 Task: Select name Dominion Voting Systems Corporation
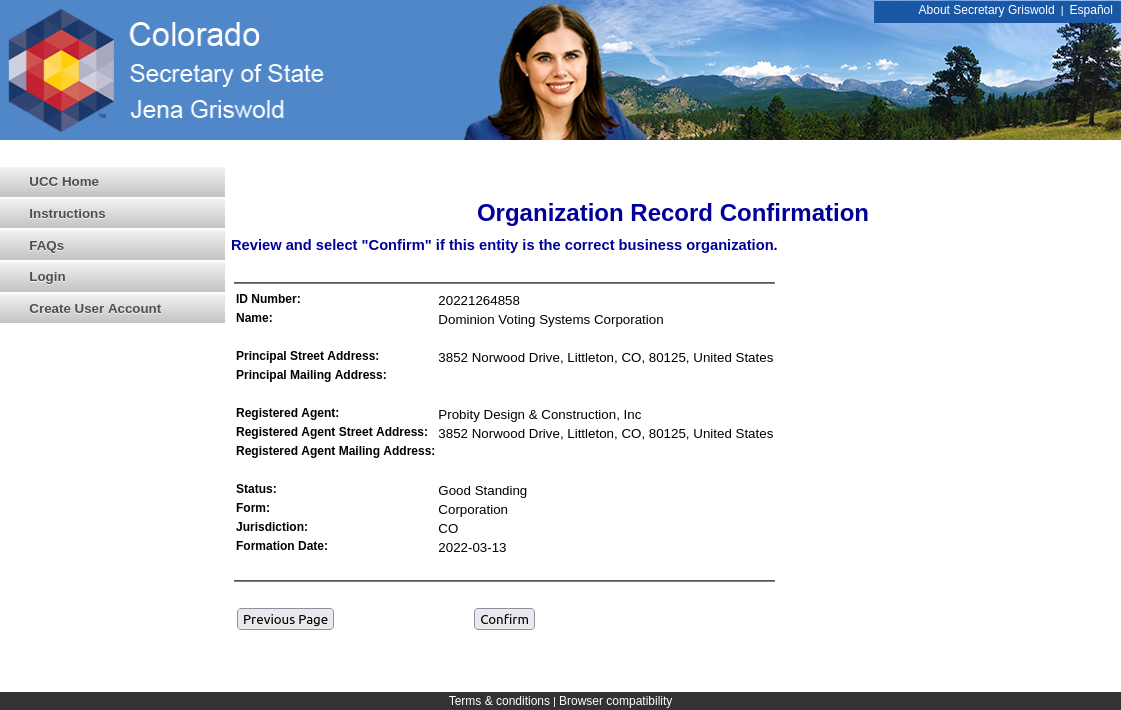coord(550,320)
